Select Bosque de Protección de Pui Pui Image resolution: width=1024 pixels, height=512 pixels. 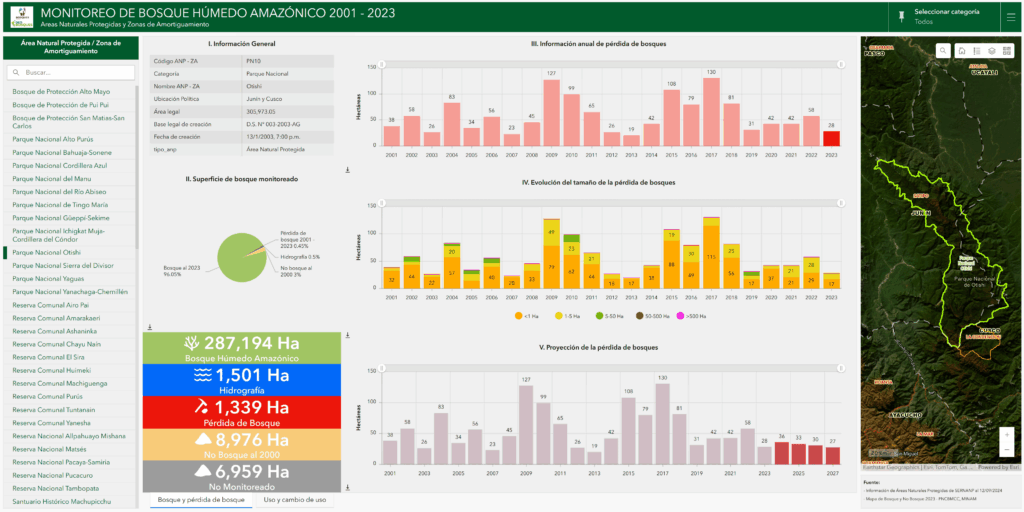coord(71,104)
